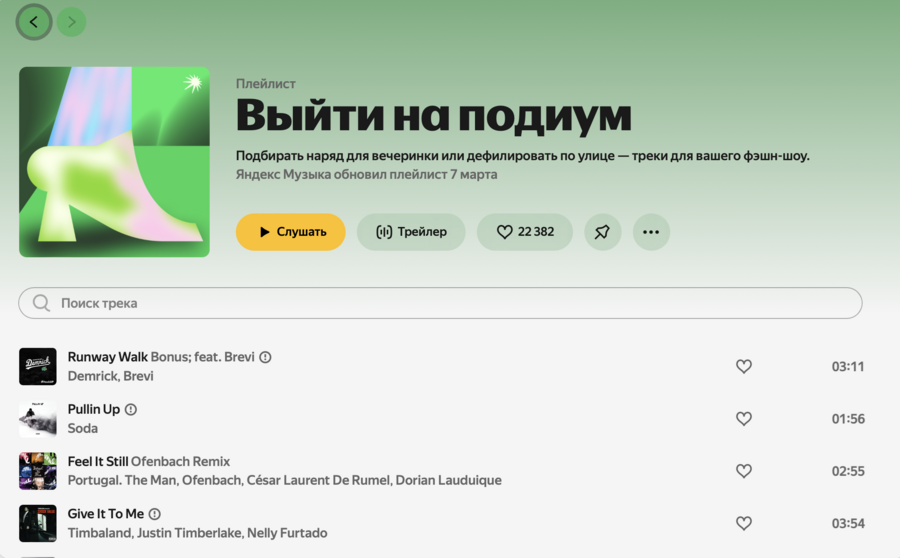Click the 01:56 duration of Pullin Up
Image resolution: width=900 pixels, height=558 pixels.
pos(848,418)
